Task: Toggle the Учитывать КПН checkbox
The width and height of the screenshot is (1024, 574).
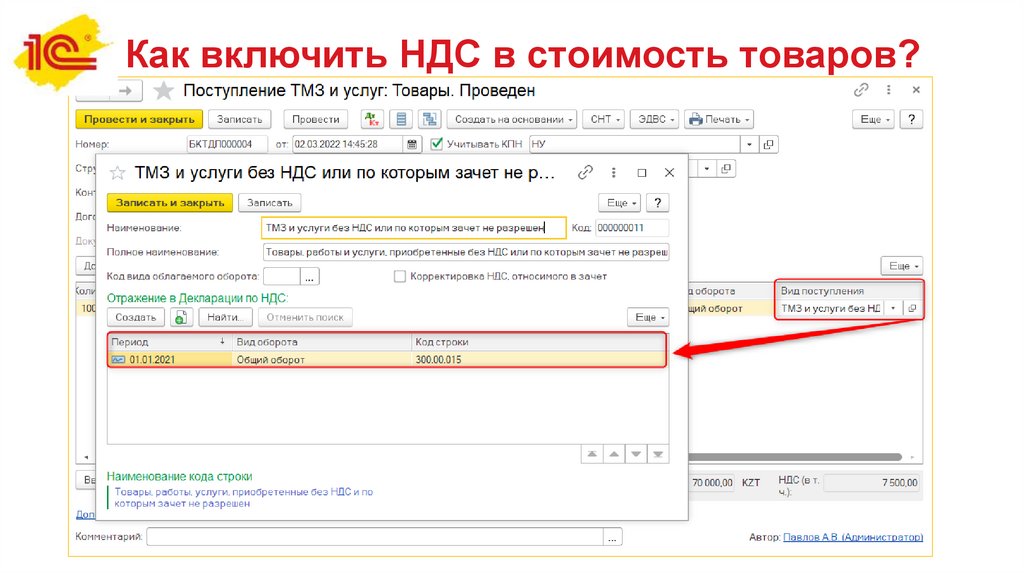Action: (x=435, y=144)
